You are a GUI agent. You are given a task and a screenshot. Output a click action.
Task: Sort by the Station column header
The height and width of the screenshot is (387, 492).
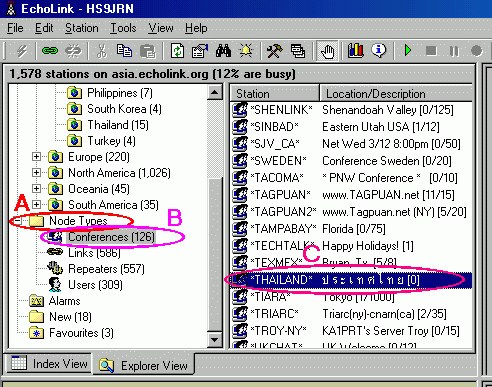coord(275,94)
